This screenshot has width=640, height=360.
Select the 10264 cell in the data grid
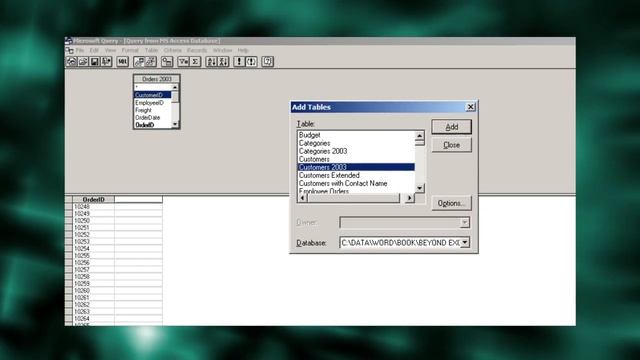(x=93, y=318)
